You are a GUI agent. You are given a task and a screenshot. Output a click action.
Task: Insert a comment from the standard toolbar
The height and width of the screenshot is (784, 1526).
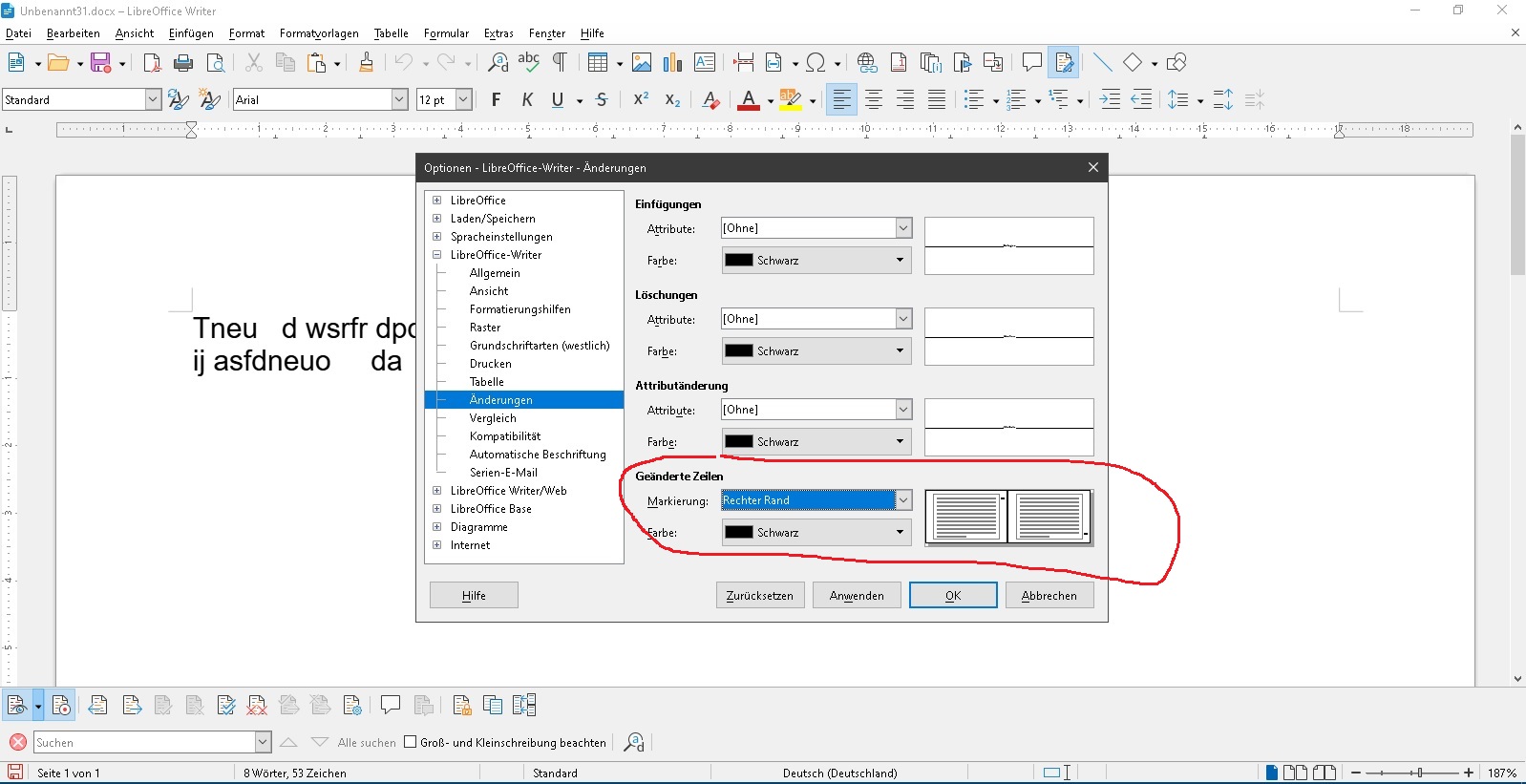pos(1031,63)
